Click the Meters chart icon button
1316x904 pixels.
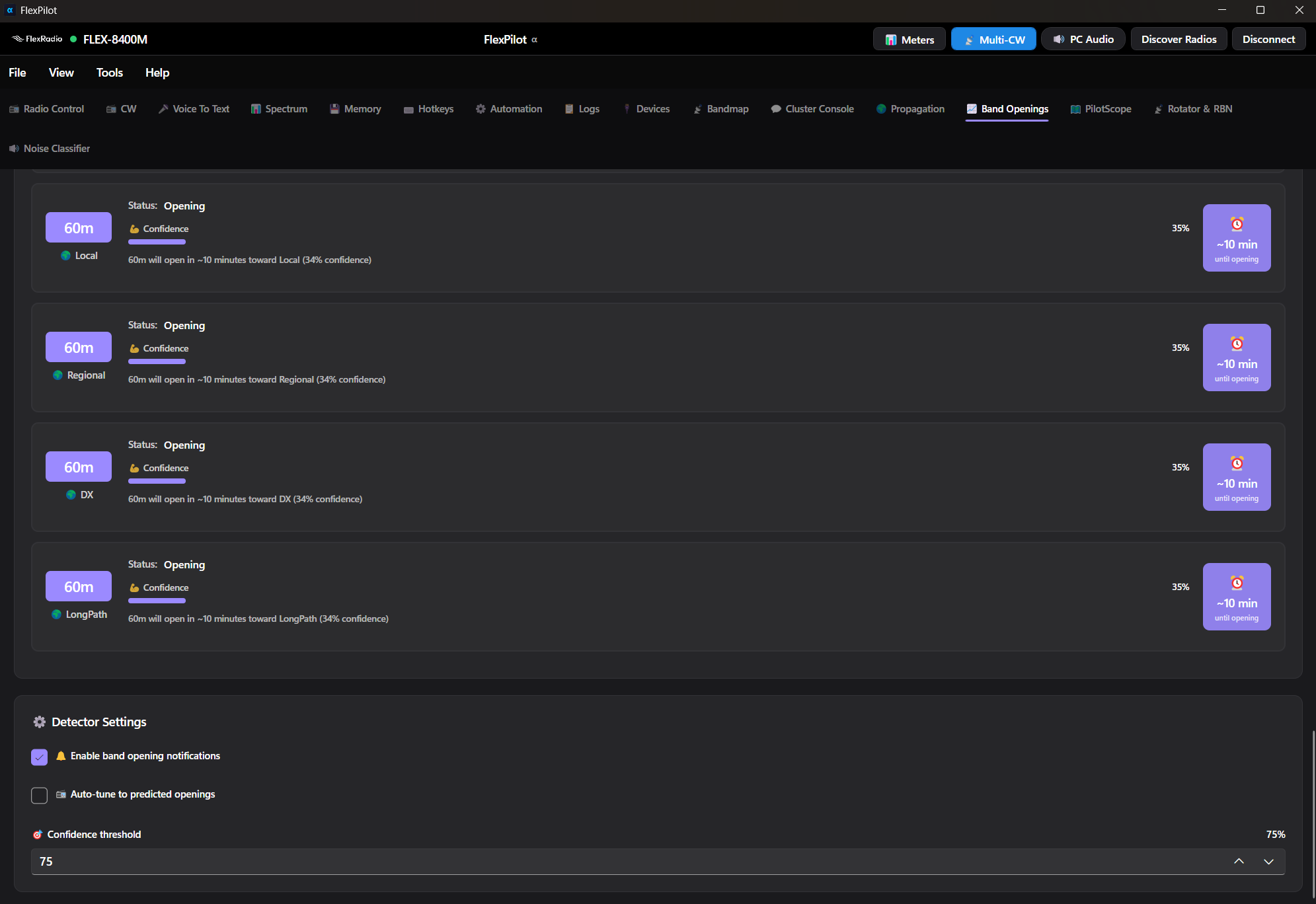coord(890,40)
